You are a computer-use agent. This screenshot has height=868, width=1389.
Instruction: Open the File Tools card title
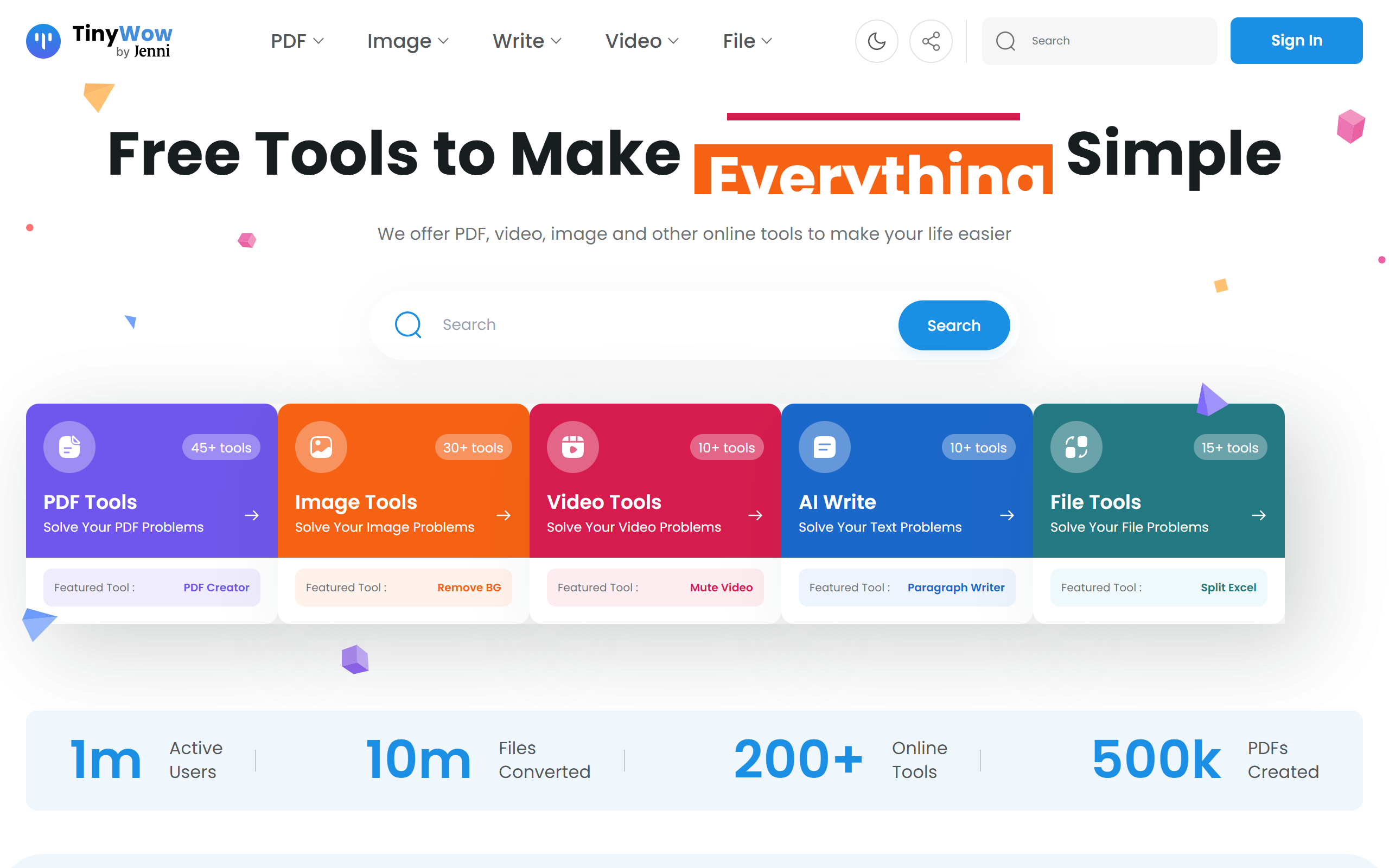coord(1095,502)
